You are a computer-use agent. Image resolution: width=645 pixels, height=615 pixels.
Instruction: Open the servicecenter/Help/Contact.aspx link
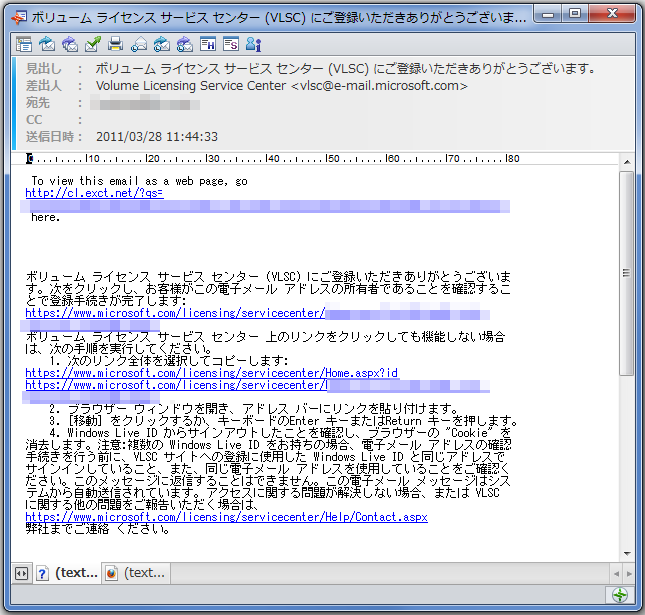pos(227,517)
